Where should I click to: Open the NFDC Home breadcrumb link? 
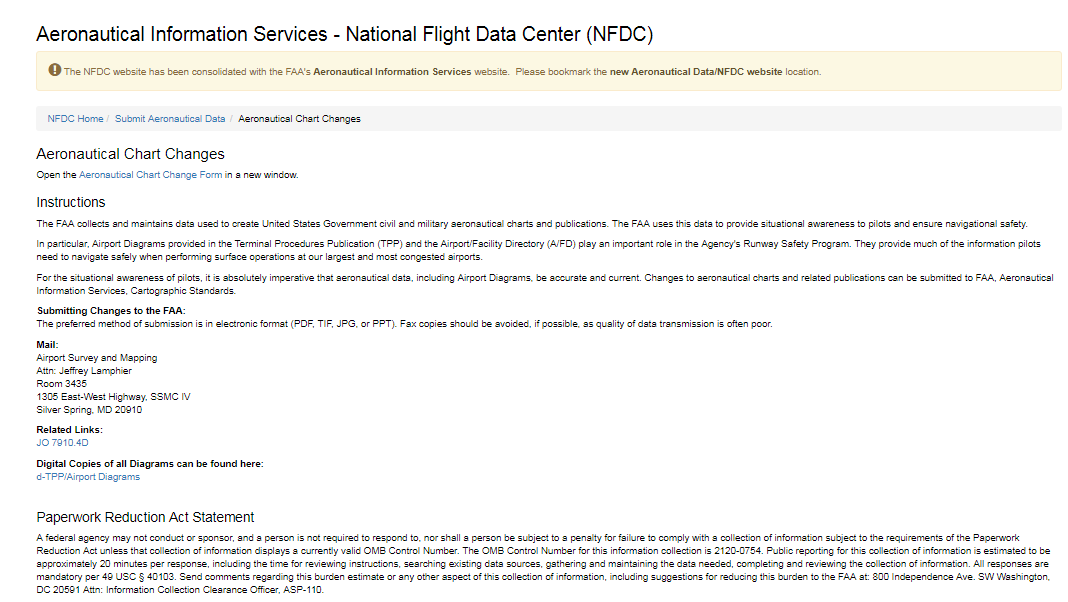(75, 119)
